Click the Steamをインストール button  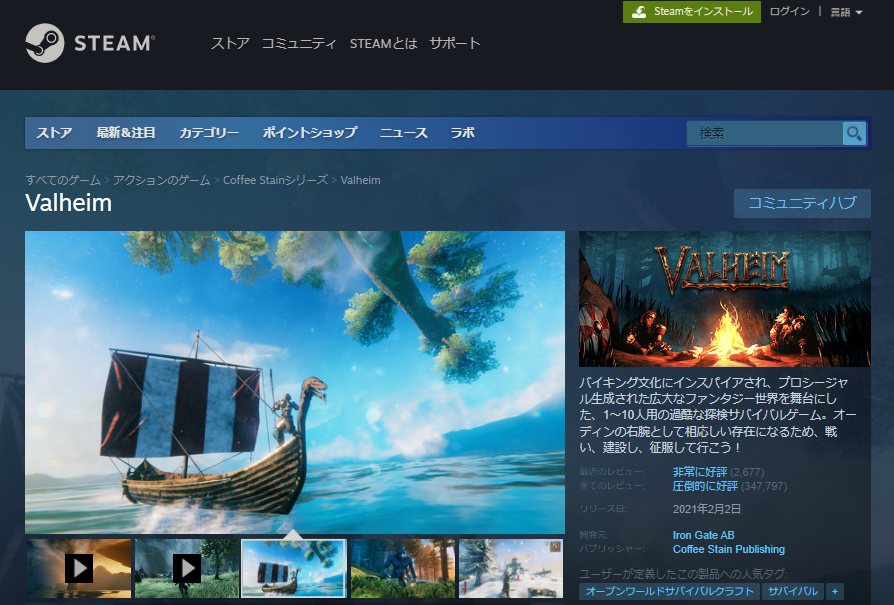[692, 12]
